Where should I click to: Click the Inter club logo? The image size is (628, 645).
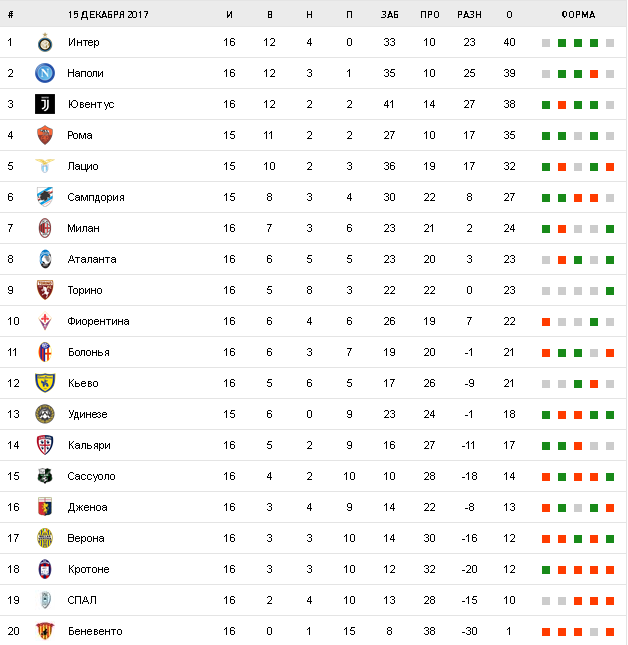click(x=44, y=43)
